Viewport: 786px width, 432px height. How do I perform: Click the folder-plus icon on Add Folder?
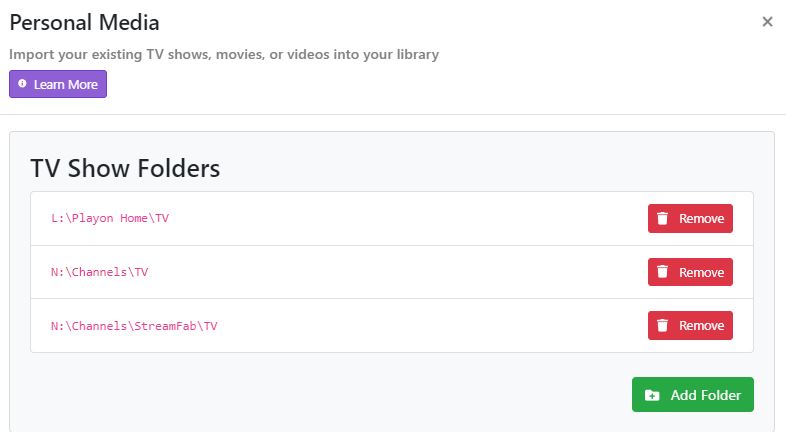pyautogui.click(x=652, y=395)
